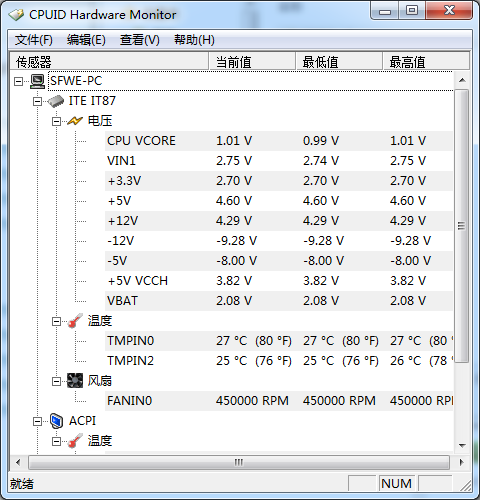Select the SFWE-PC computer icon
Viewport: 480px width, 500px height.
37,81
